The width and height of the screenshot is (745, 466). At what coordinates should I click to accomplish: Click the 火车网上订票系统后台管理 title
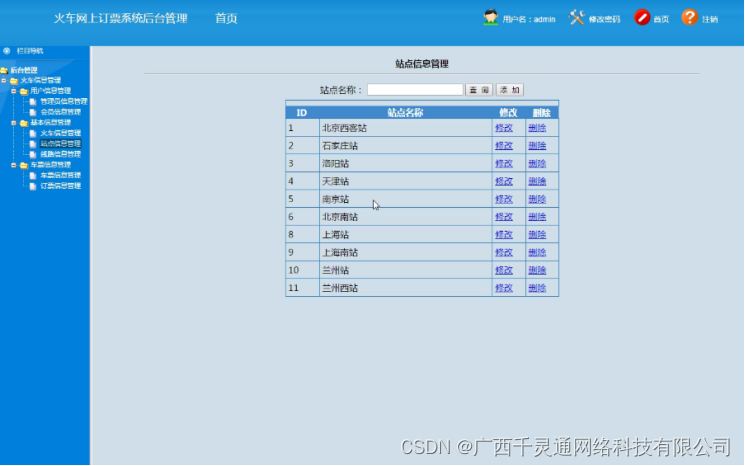(x=120, y=19)
